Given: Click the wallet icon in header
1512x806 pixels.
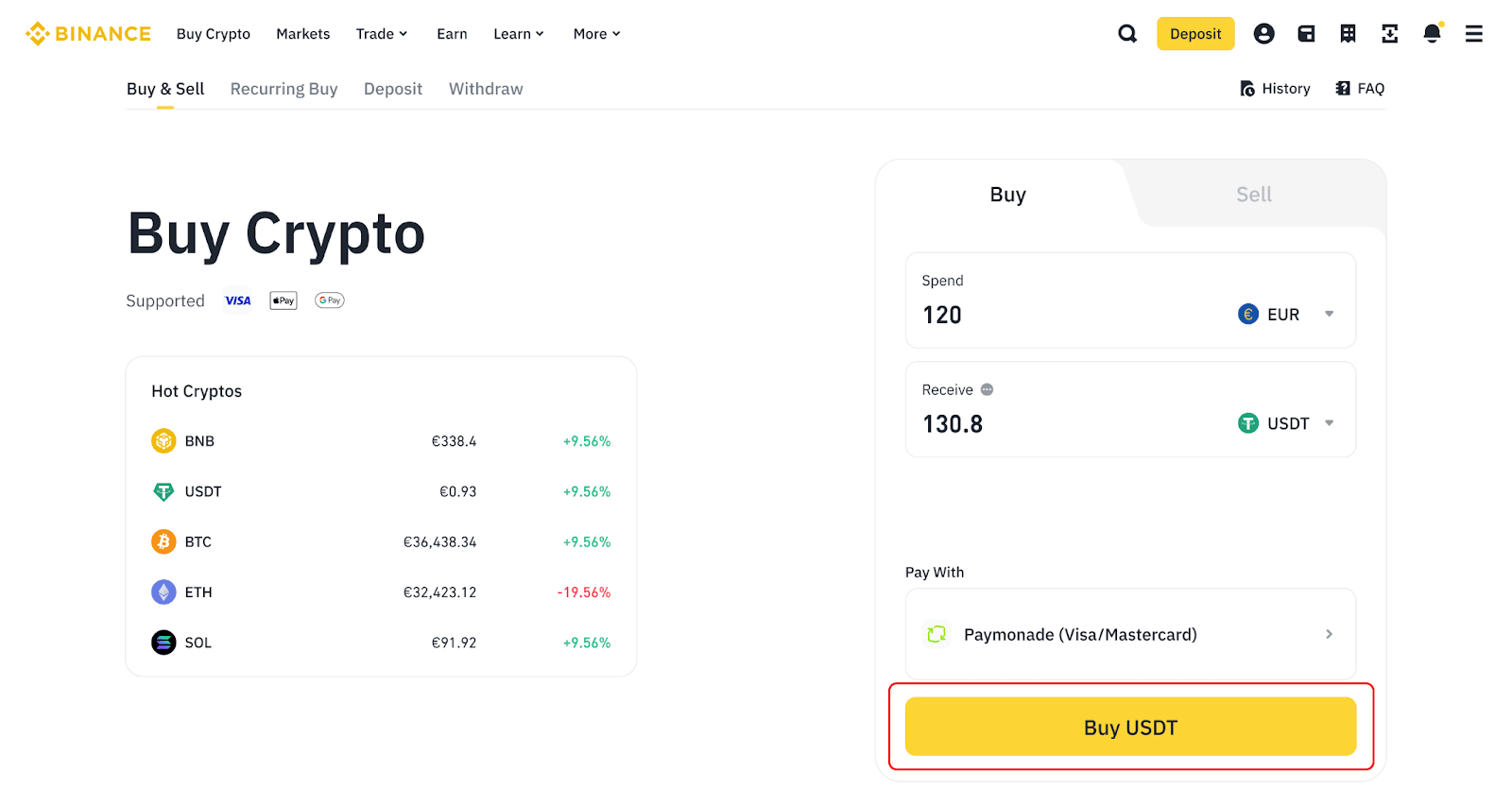Looking at the screenshot, I should coord(1306,34).
